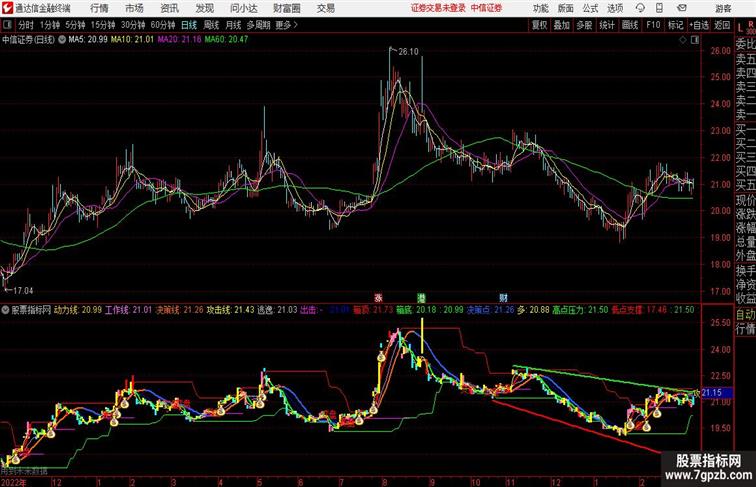Click the 工作线: 21.01 indicator value
756x487 pixels.
point(128,310)
